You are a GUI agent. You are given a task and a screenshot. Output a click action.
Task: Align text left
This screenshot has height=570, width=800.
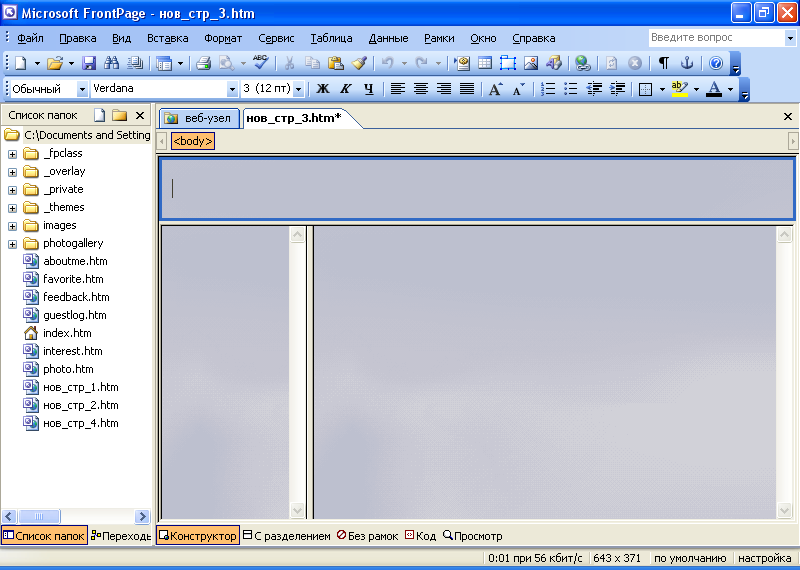[397, 89]
